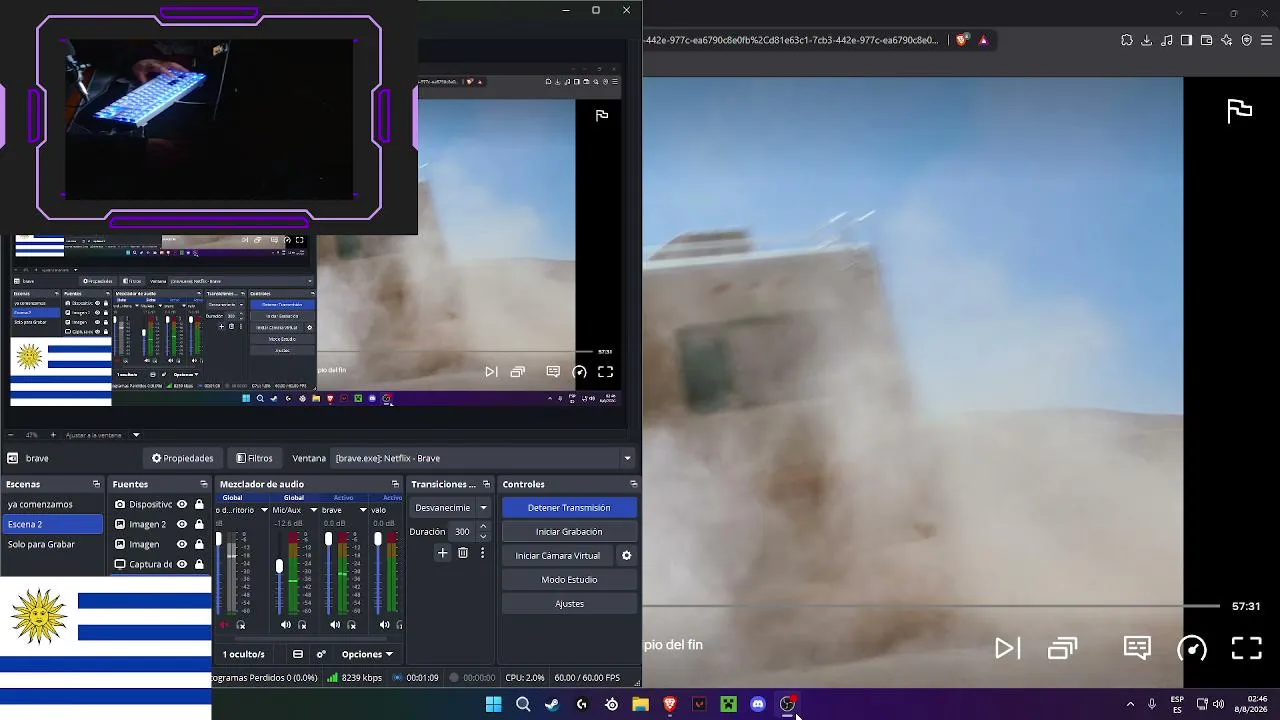Viewport: 1280px width, 720px height.
Task: Toggle lock on the Captura de source
Action: point(199,564)
